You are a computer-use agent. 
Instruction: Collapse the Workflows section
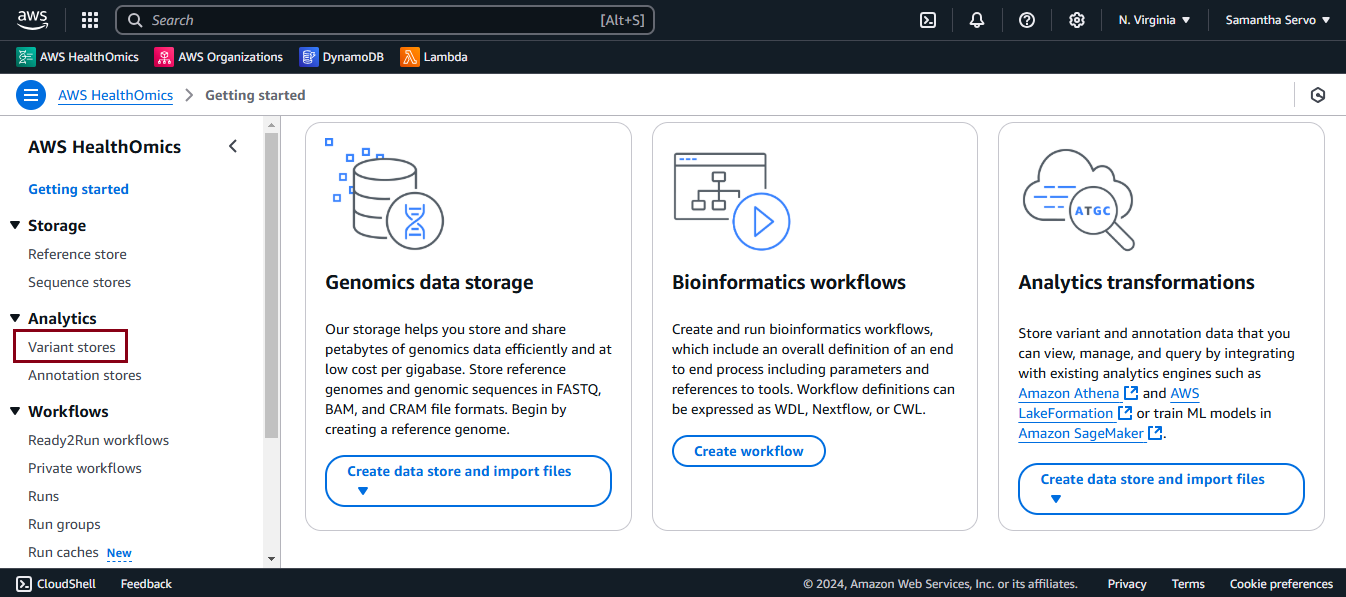click(15, 411)
